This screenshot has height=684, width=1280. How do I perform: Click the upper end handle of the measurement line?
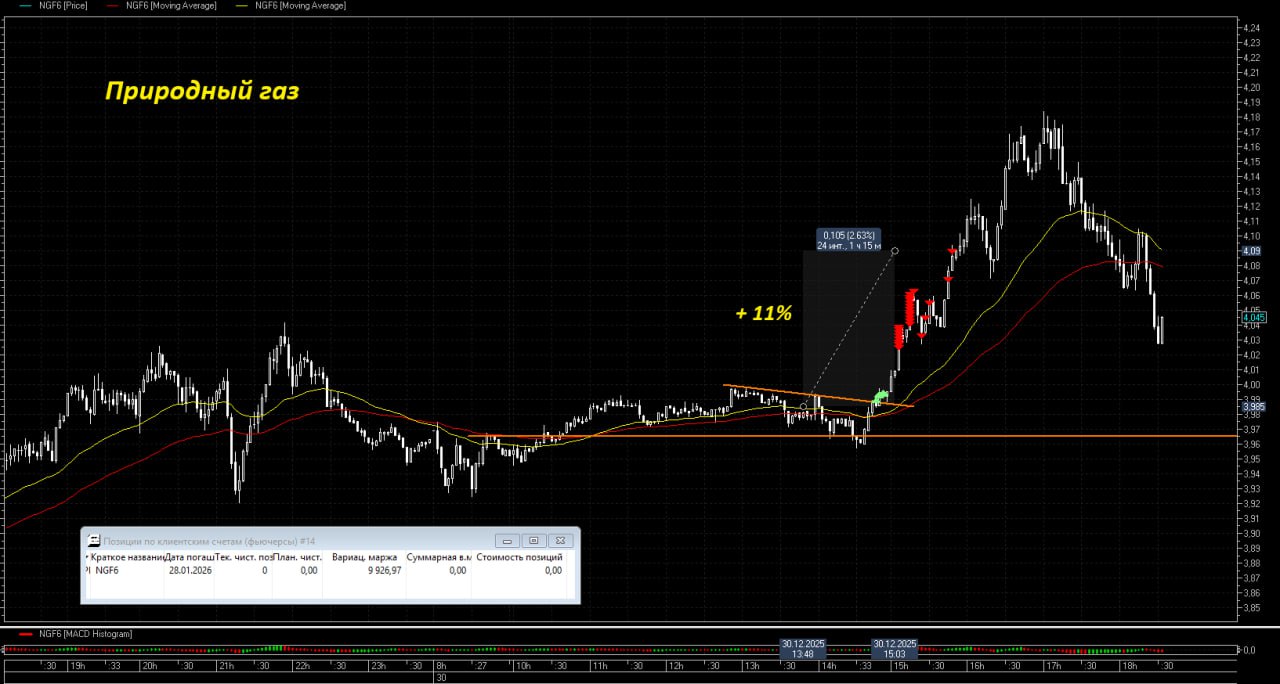(895, 251)
